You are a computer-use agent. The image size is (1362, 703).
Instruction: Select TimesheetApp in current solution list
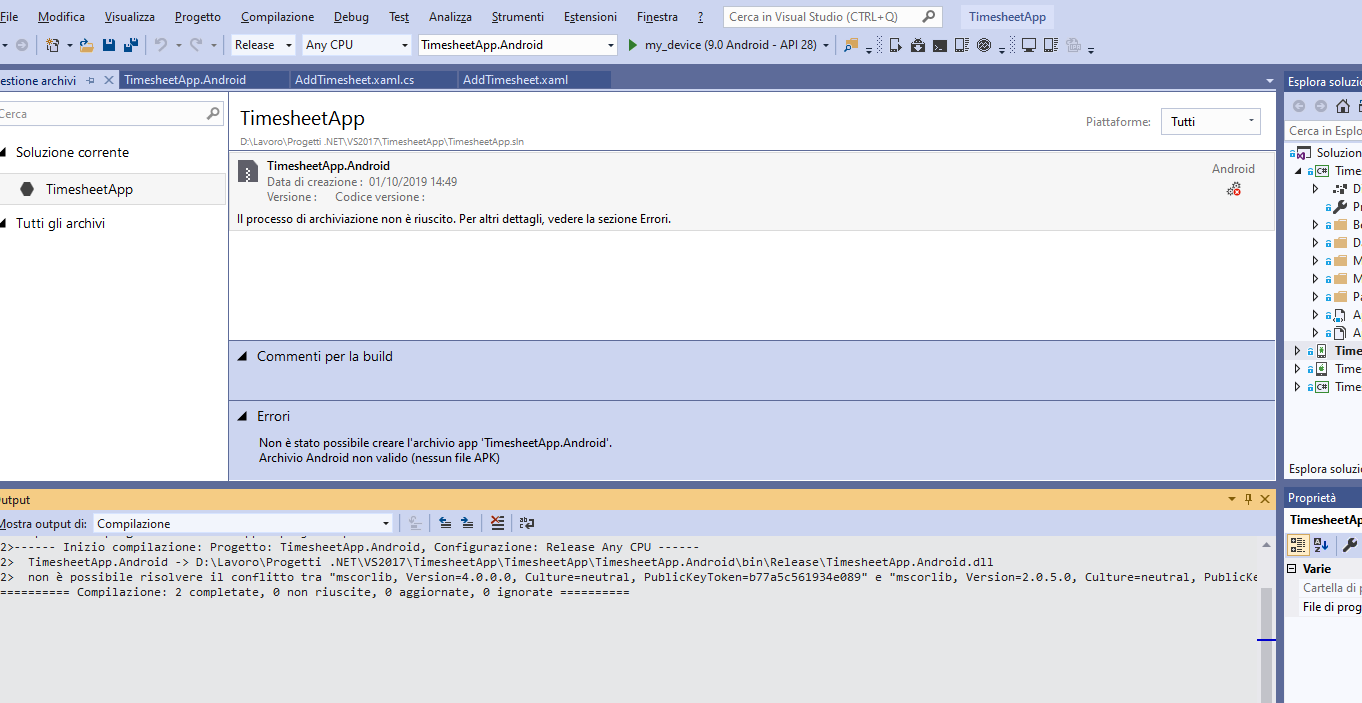tap(113, 189)
